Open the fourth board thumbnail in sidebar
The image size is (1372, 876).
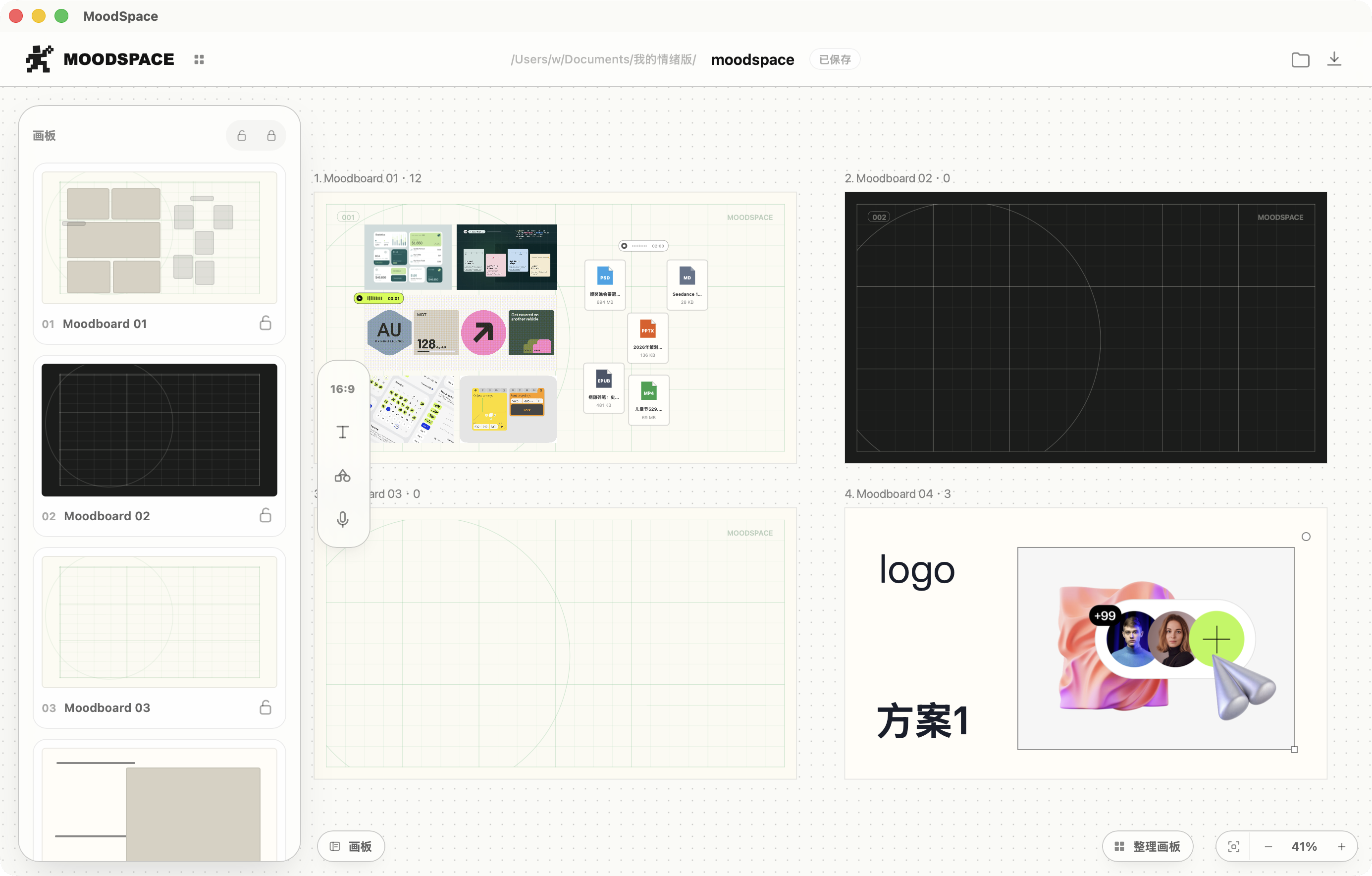coord(159,805)
